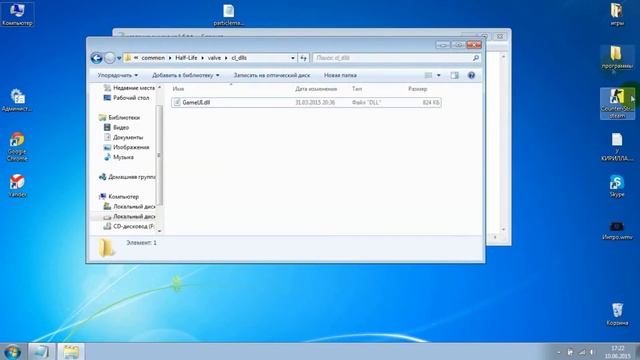Change view with the view icon button

(x=428, y=75)
